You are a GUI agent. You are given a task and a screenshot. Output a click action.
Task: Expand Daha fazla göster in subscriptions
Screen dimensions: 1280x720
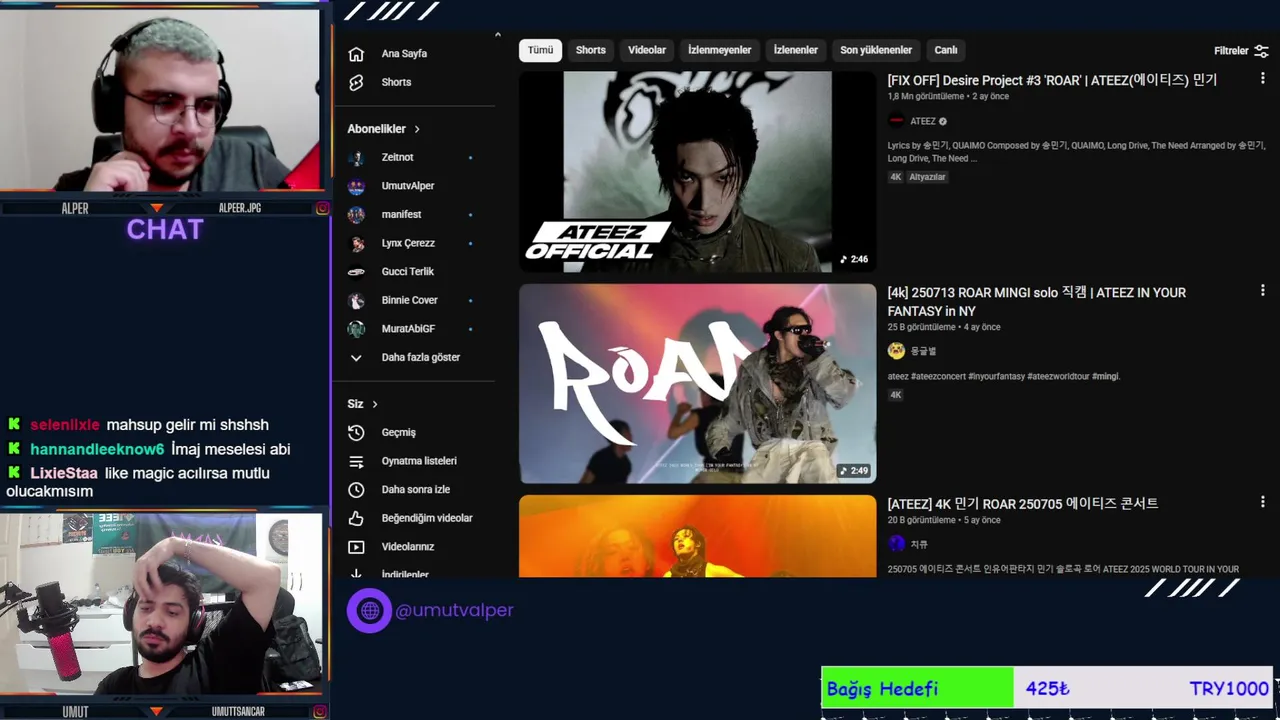tap(404, 357)
